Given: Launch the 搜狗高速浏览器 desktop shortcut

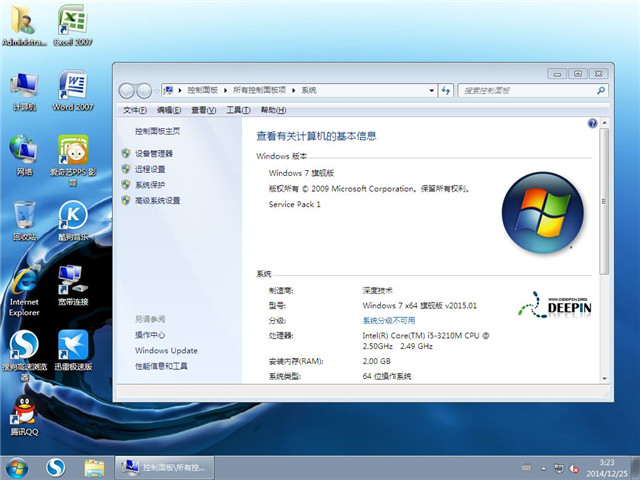Looking at the screenshot, I should pyautogui.click(x=24, y=355).
